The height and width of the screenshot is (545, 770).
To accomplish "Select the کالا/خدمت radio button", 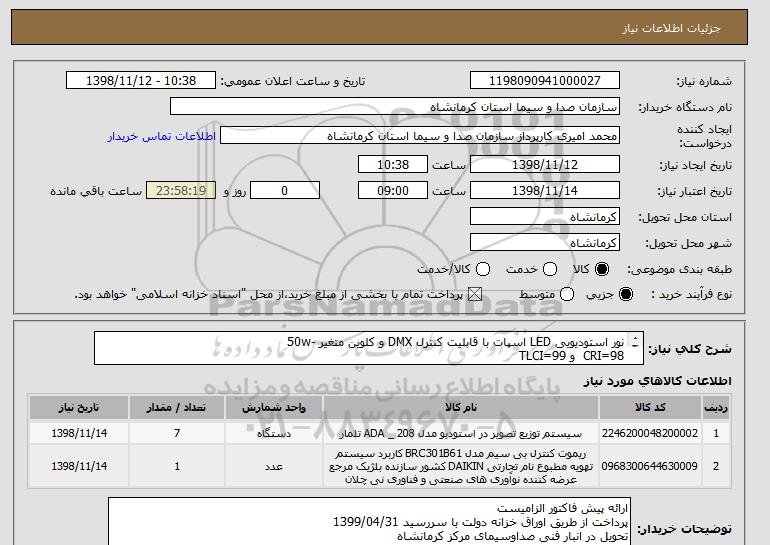I will [483, 269].
